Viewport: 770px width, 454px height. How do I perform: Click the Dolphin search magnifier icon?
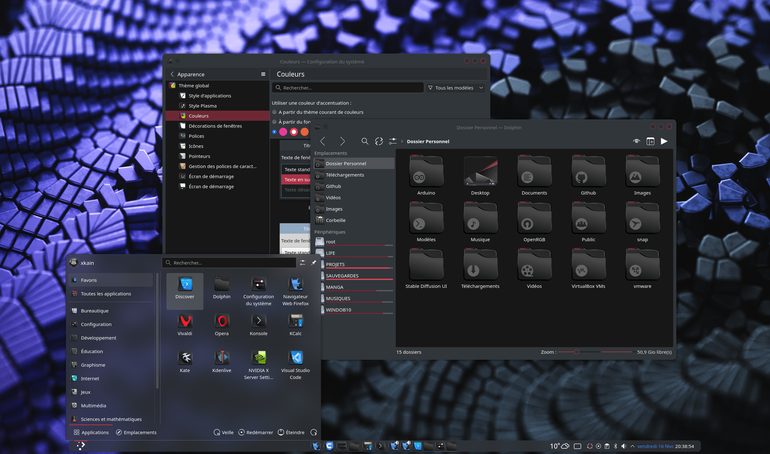click(365, 141)
